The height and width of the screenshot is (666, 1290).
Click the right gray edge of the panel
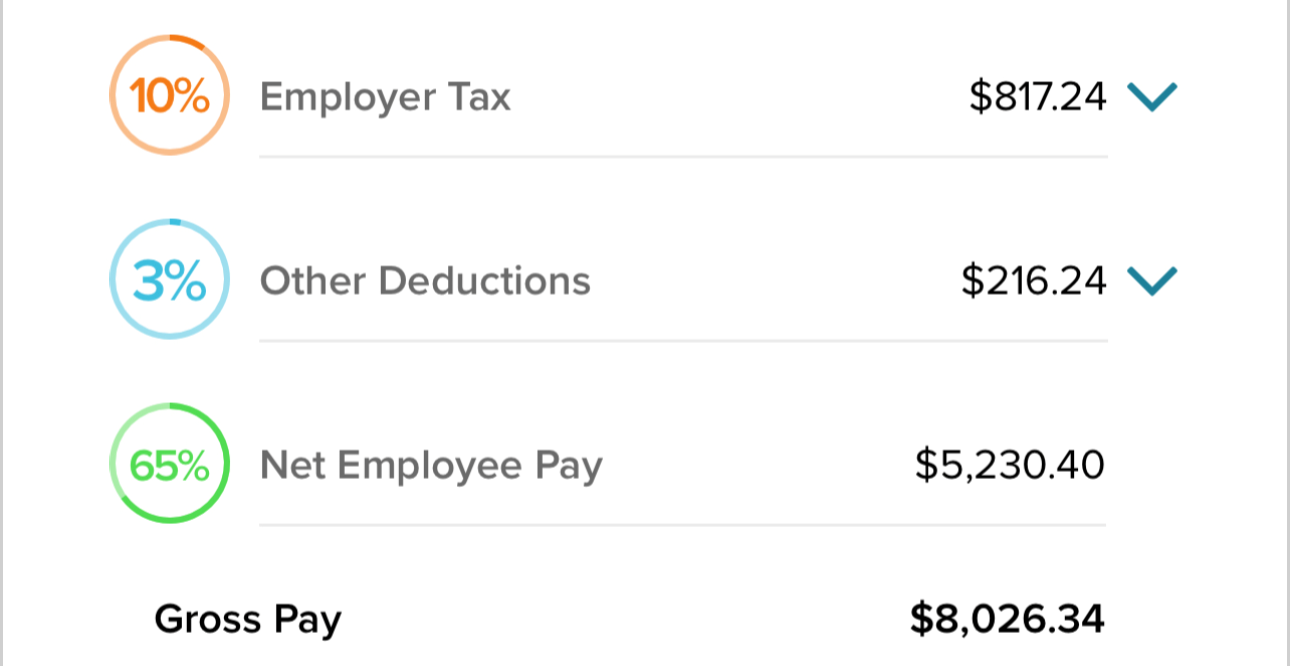pos(1286,333)
